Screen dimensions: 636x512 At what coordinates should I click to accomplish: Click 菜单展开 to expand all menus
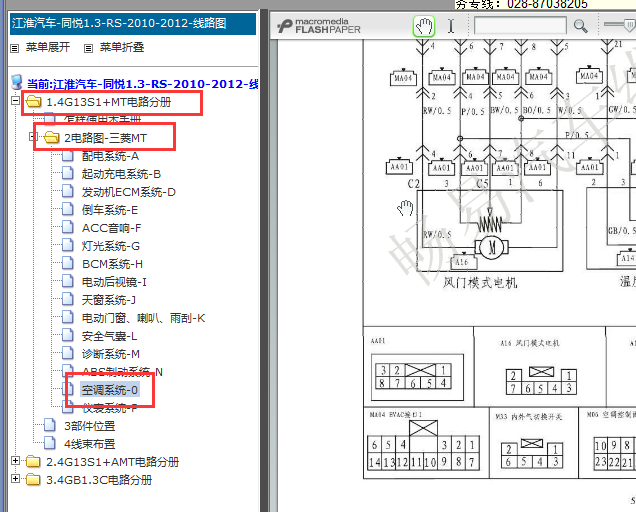click(x=48, y=47)
